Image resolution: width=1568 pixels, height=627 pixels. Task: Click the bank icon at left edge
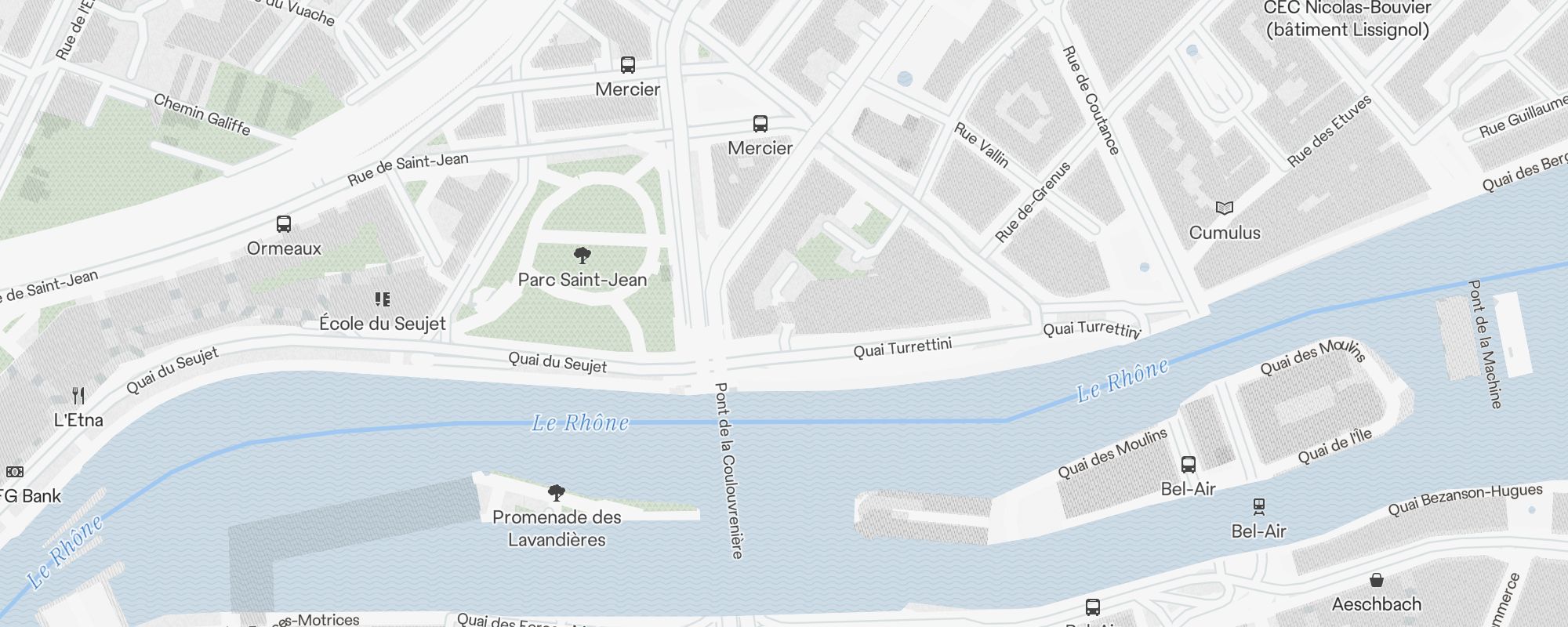click(15, 472)
